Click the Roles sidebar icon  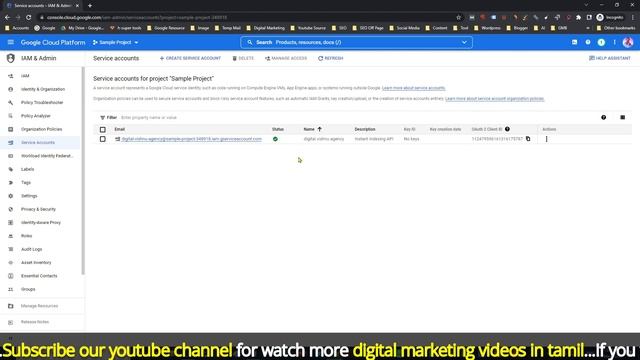11,236
